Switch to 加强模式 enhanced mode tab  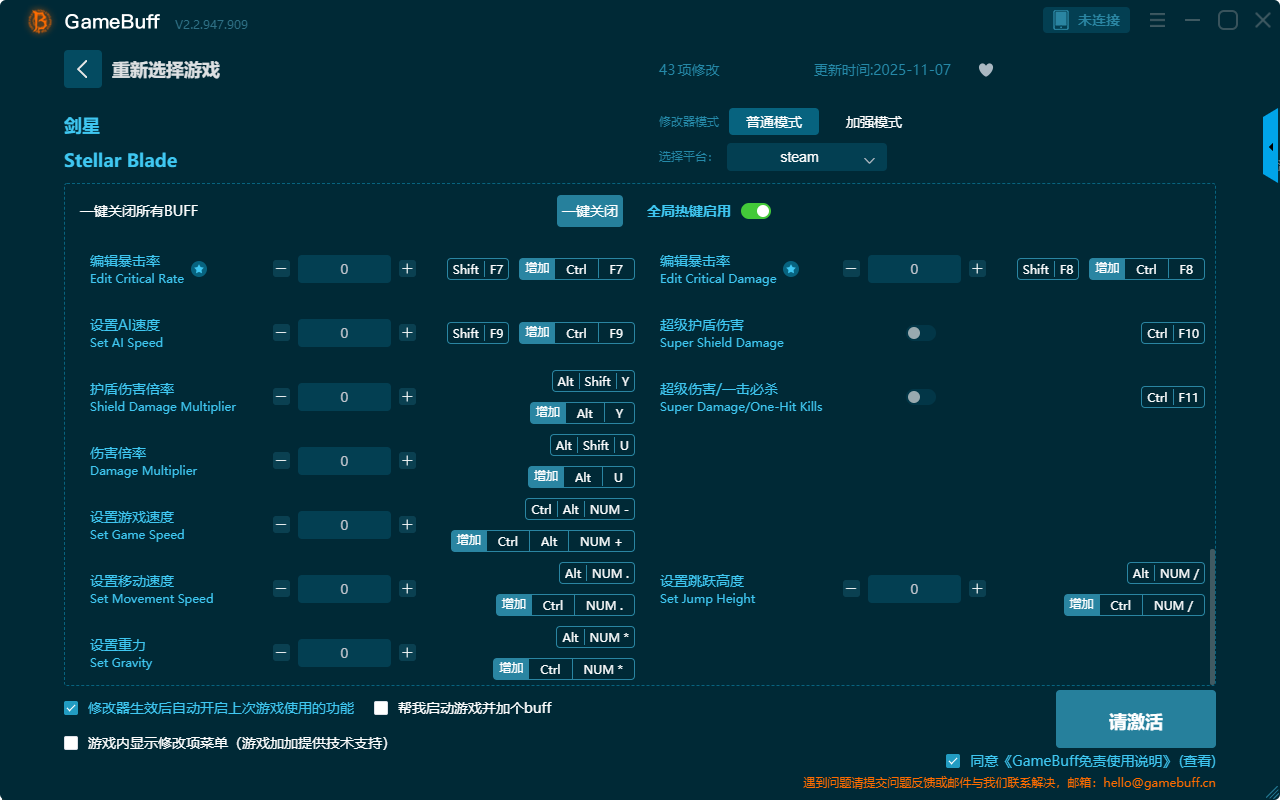[x=873, y=122]
